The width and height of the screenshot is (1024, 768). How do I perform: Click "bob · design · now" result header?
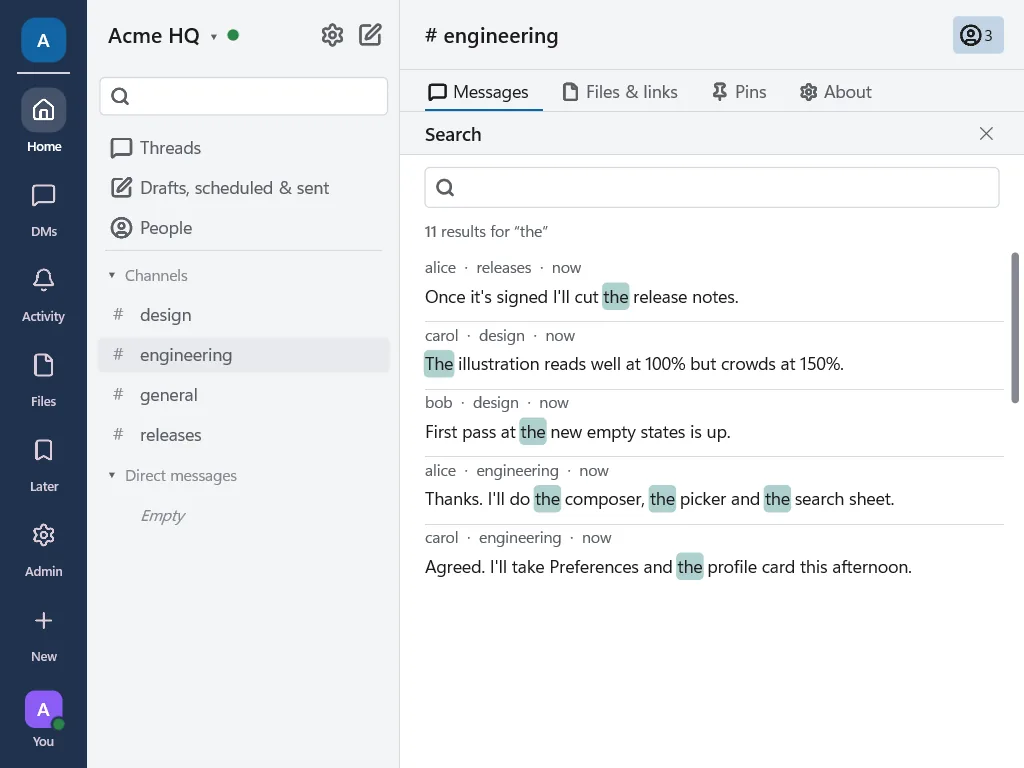tap(497, 403)
